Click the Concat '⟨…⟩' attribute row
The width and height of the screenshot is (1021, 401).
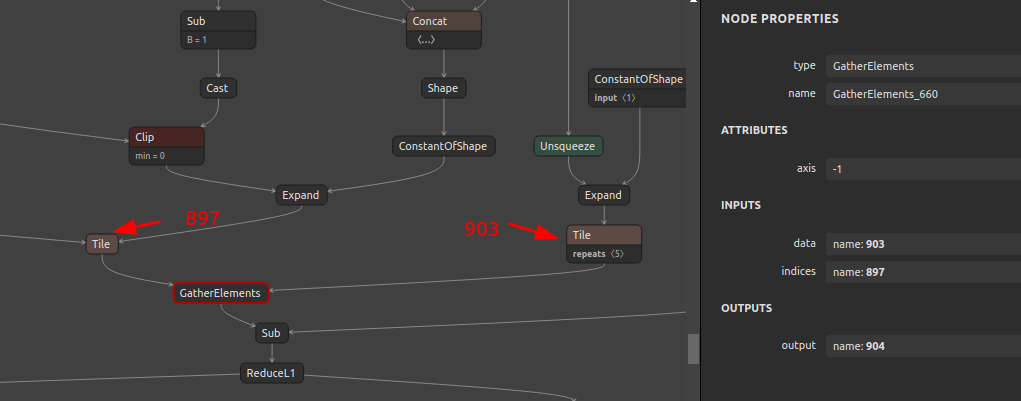click(444, 40)
